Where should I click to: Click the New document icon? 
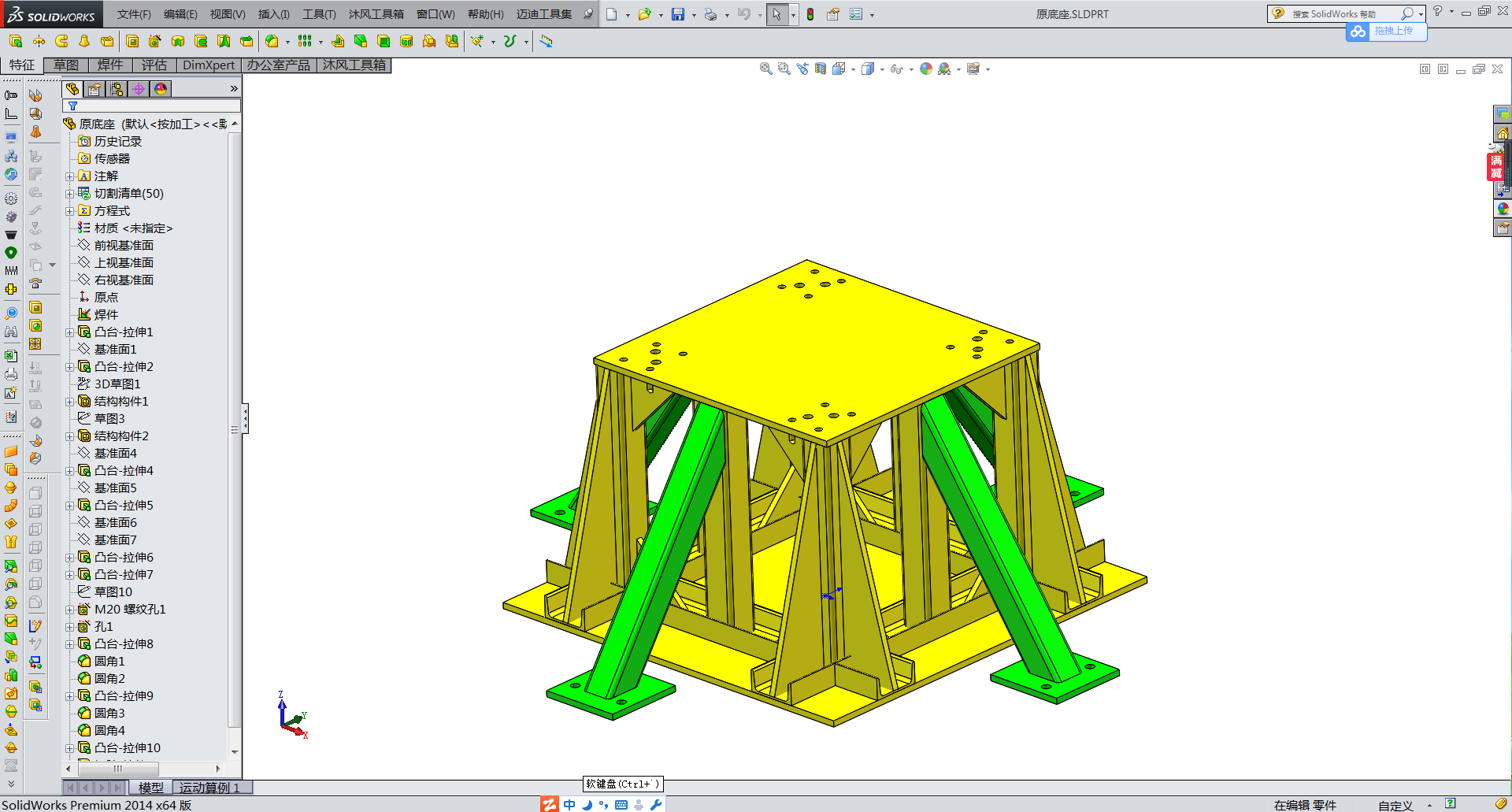coord(612,14)
